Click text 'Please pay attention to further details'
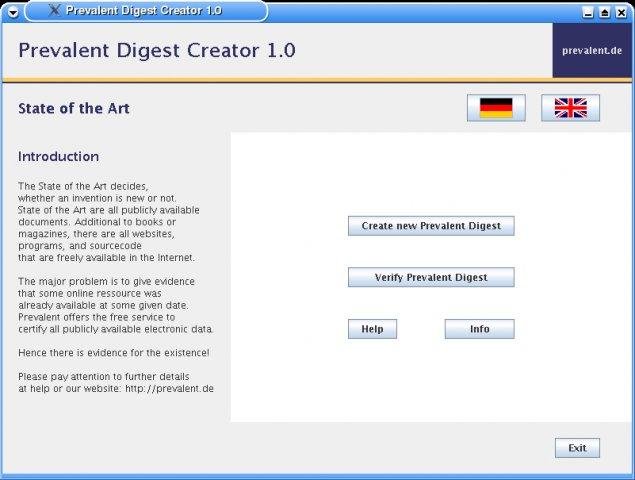 [104, 377]
